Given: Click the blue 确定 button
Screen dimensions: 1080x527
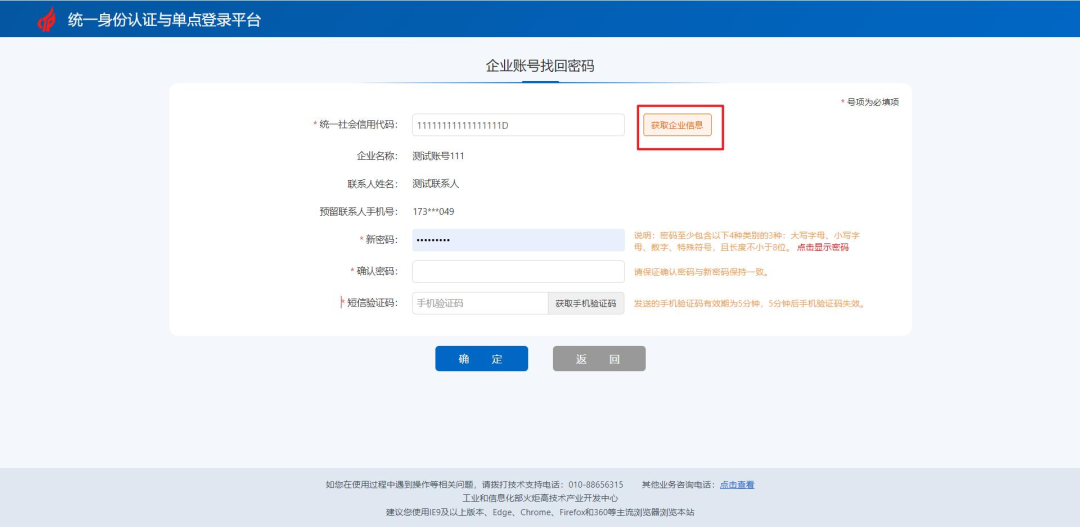Looking at the screenshot, I should click(x=481, y=359).
